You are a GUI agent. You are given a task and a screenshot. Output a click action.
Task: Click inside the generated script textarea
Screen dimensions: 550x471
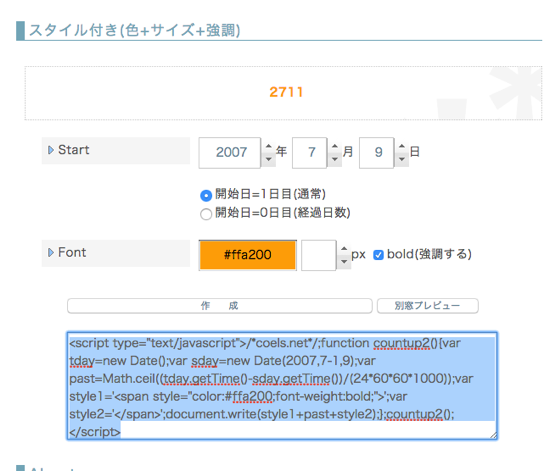(282, 386)
